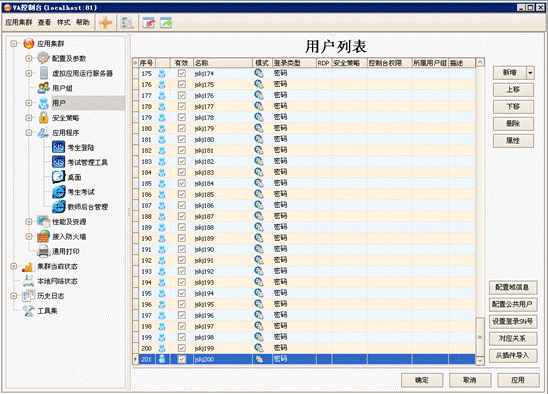Expand the 虚拟应用运行服务器 tree node
The width and height of the screenshot is (548, 394).
29,73
